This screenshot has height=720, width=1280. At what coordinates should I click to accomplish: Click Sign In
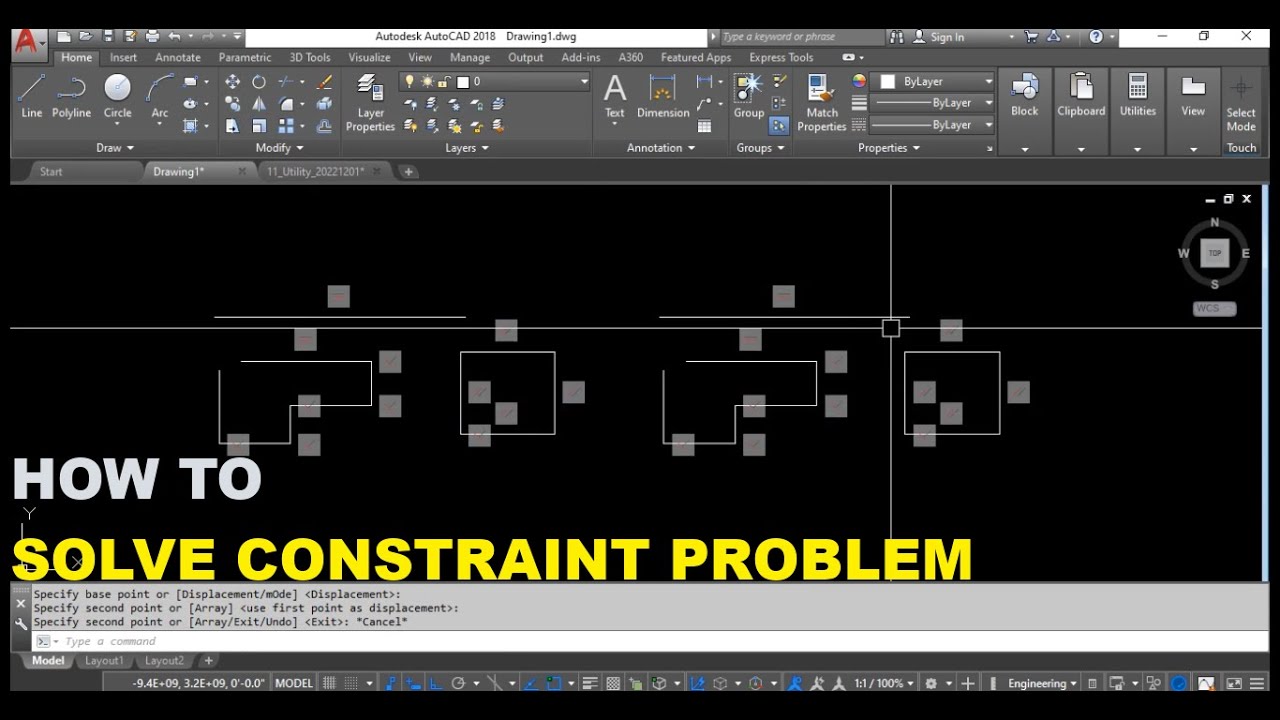946,37
